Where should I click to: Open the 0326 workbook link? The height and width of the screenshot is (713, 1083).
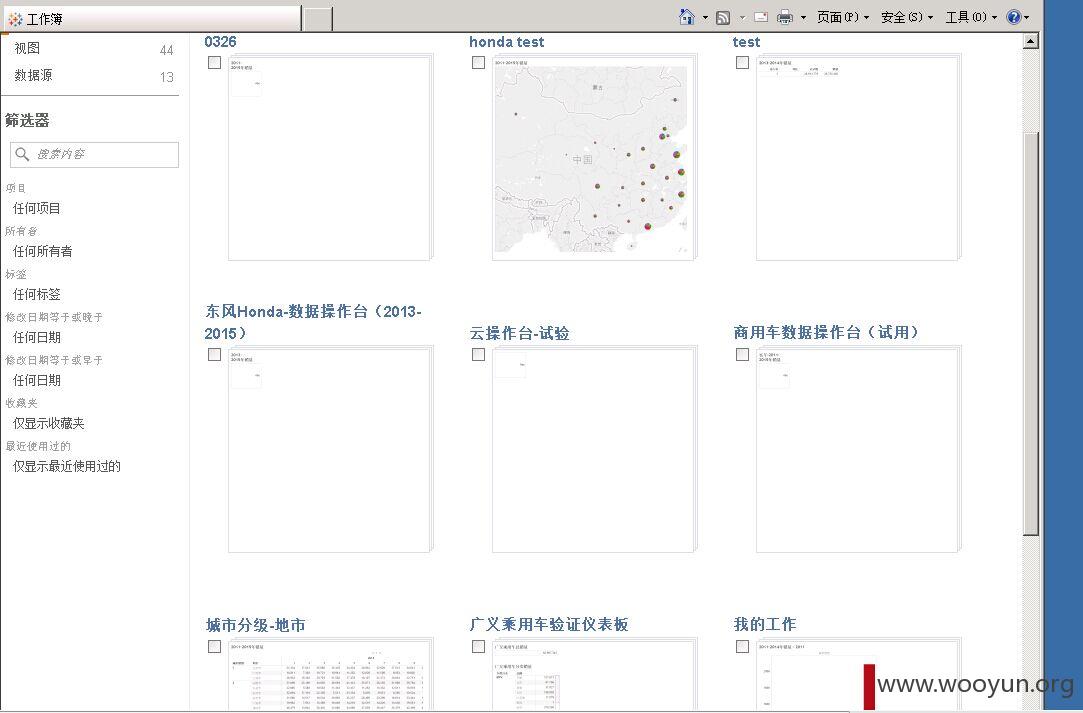pyautogui.click(x=220, y=41)
